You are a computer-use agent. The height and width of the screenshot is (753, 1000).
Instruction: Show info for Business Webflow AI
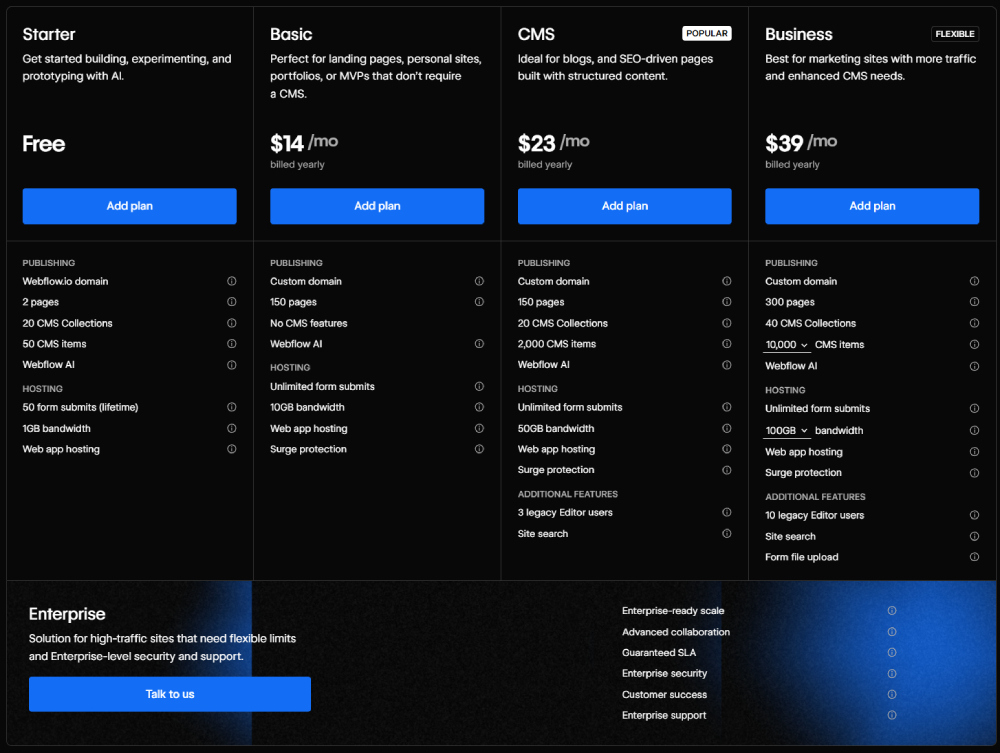click(x=974, y=367)
